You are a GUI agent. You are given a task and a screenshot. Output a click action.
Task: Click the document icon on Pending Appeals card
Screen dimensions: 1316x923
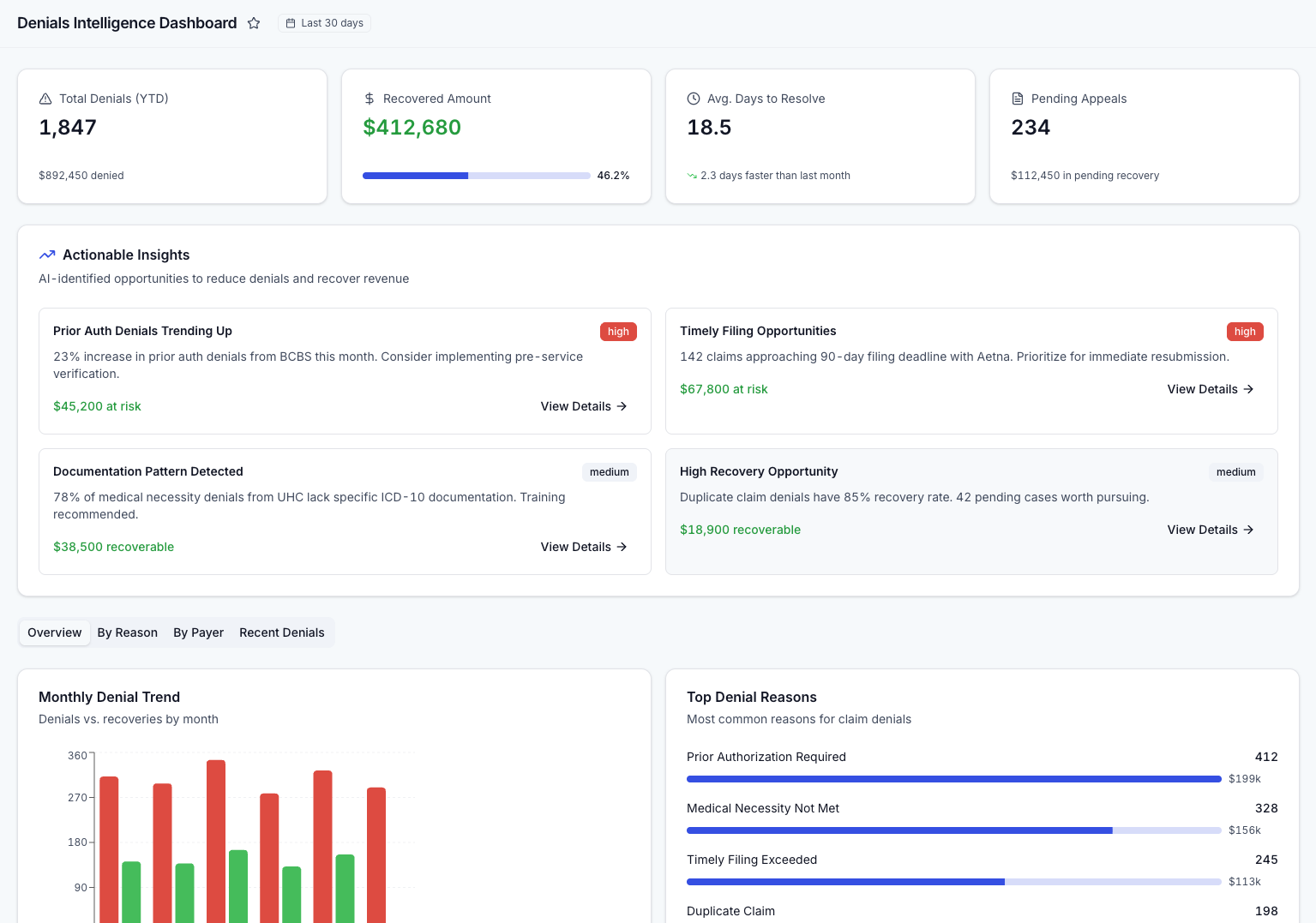[1017, 99]
